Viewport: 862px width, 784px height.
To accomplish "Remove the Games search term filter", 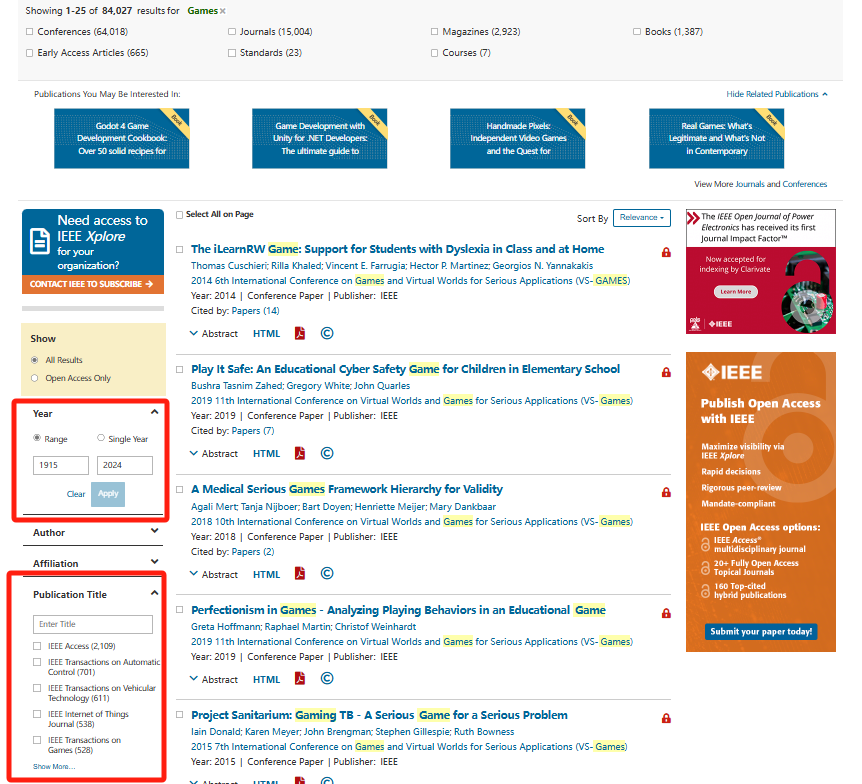I will pos(223,11).
